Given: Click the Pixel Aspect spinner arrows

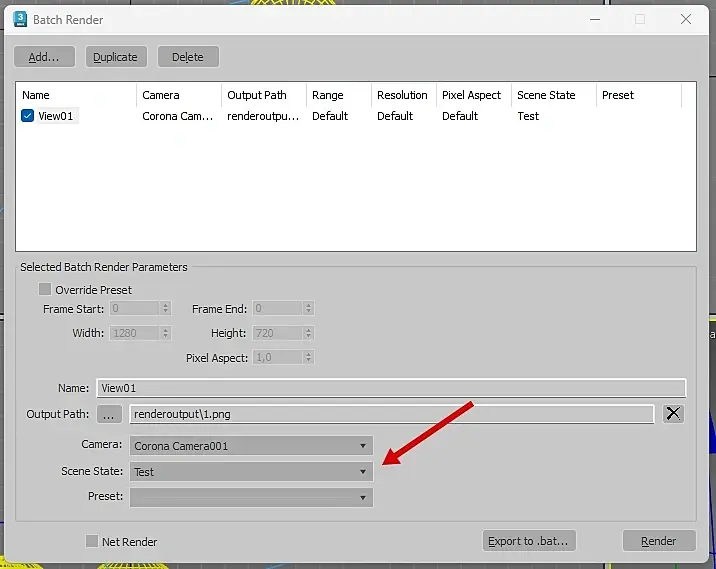Looking at the screenshot, I should tap(309, 358).
